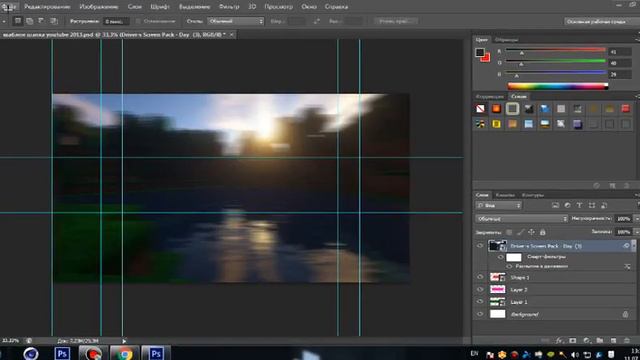Viewport: 640px width, 360px height.
Task: Select the New selection mode icon
Action: (x=18, y=21)
